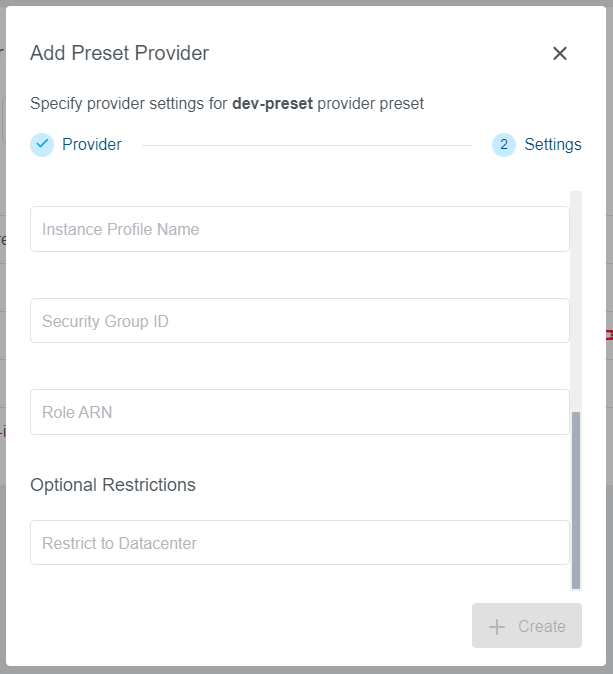Viewport: 613px width, 674px height.
Task: Focus the Role ARN input
Action: pyautogui.click(x=300, y=412)
